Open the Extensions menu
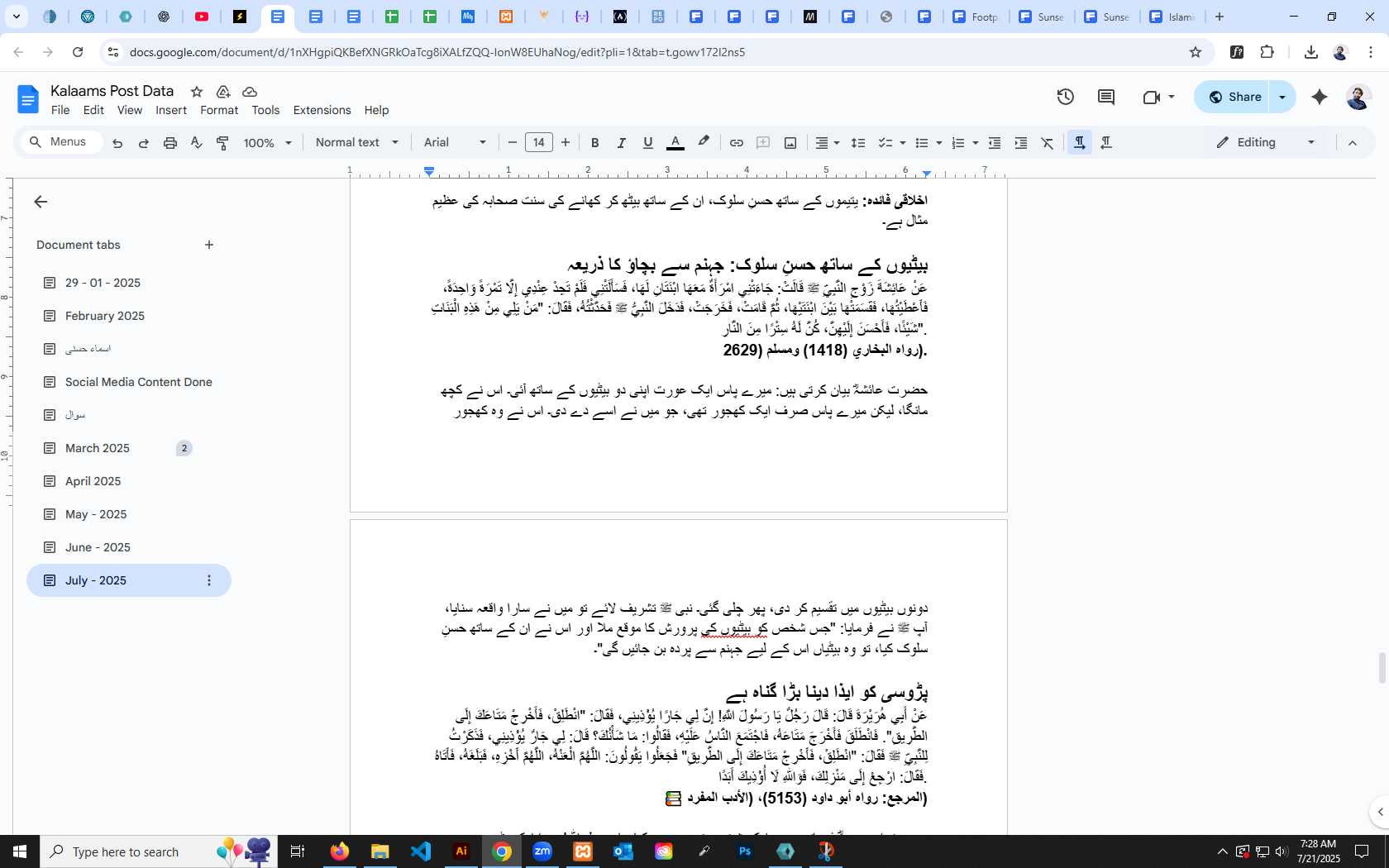 coord(322,110)
